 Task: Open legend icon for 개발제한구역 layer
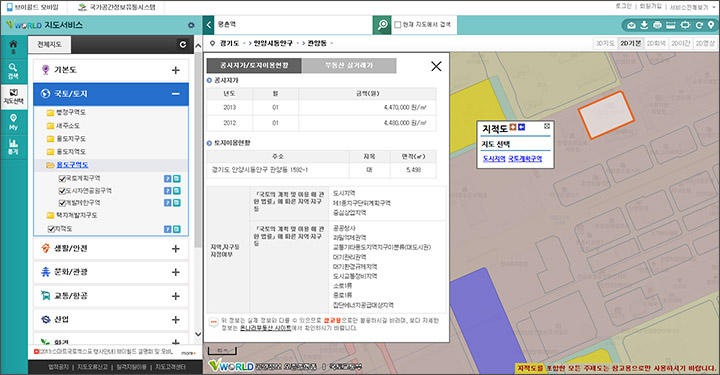point(176,202)
